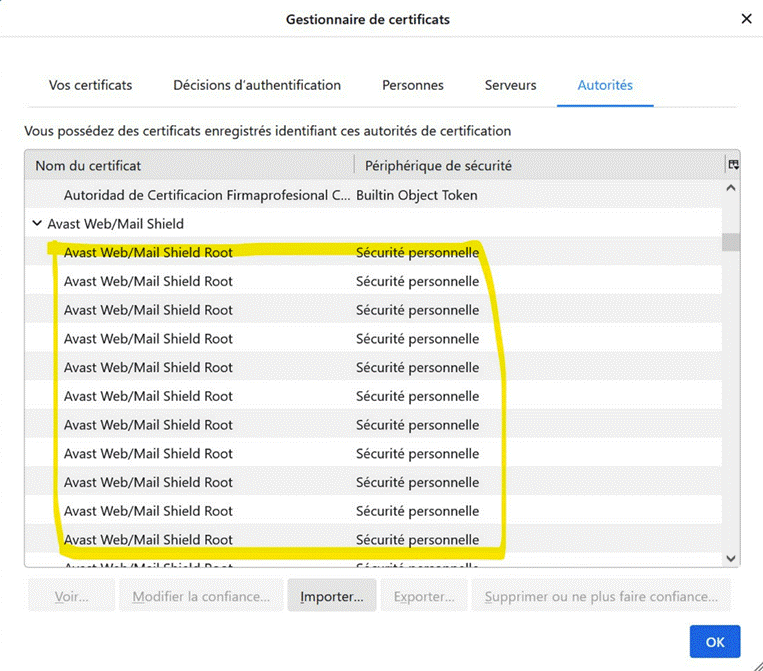Select Autoridad de Certificacion Firmaprofesional row

tap(373, 195)
